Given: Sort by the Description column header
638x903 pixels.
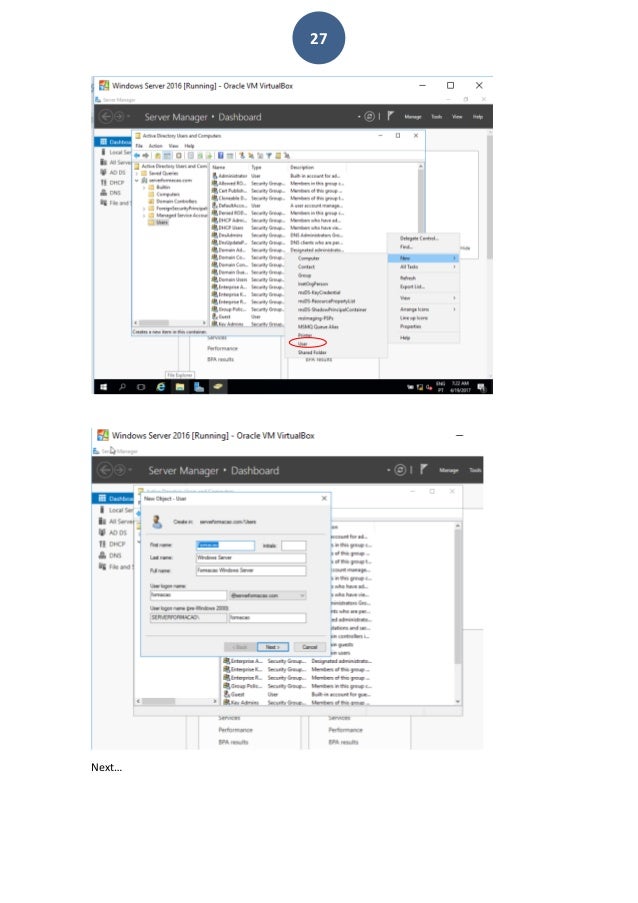Looking at the screenshot, I should coord(302,168).
